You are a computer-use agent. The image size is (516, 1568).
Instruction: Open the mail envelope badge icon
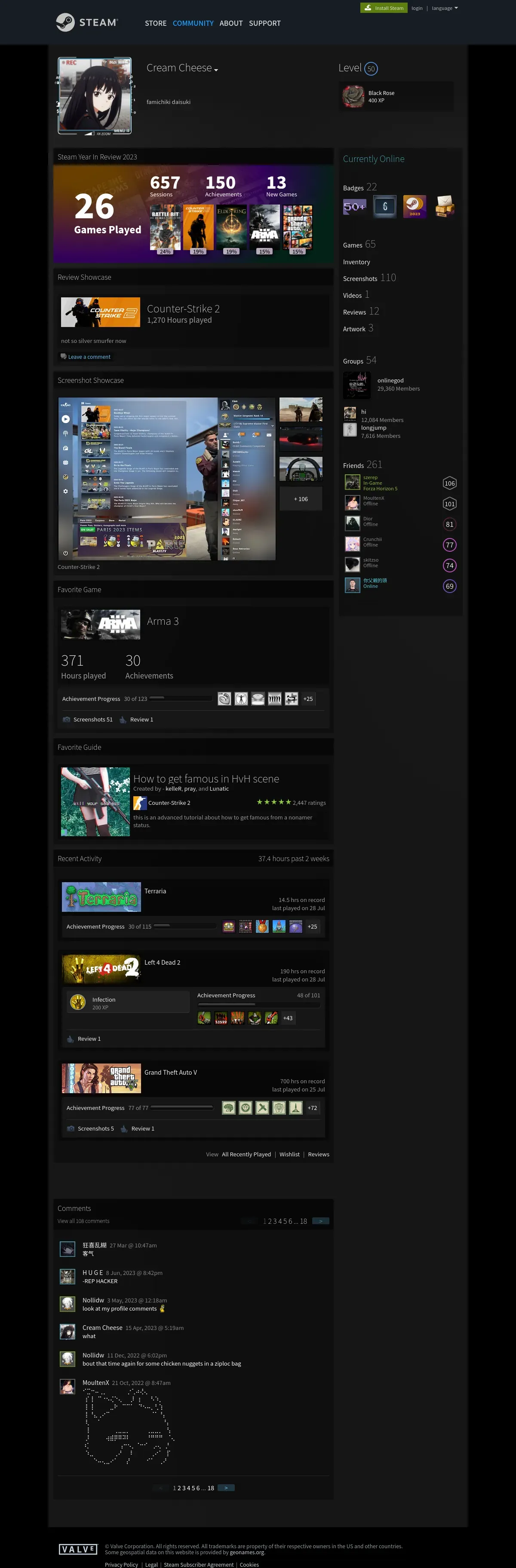444,206
